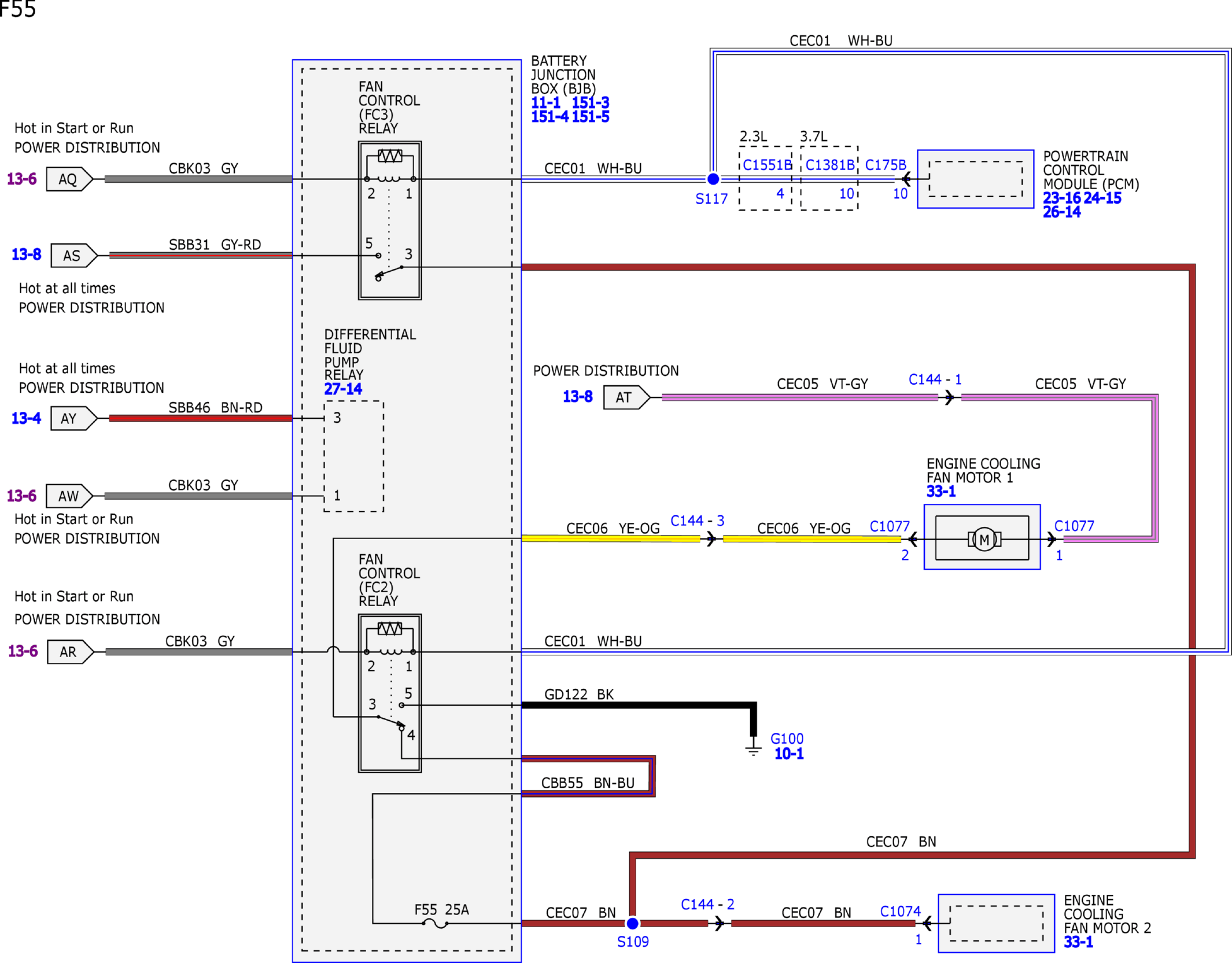Open the 10-1 reference under G100
Viewport: 1232px width, 963px height.
pyautogui.click(x=789, y=754)
